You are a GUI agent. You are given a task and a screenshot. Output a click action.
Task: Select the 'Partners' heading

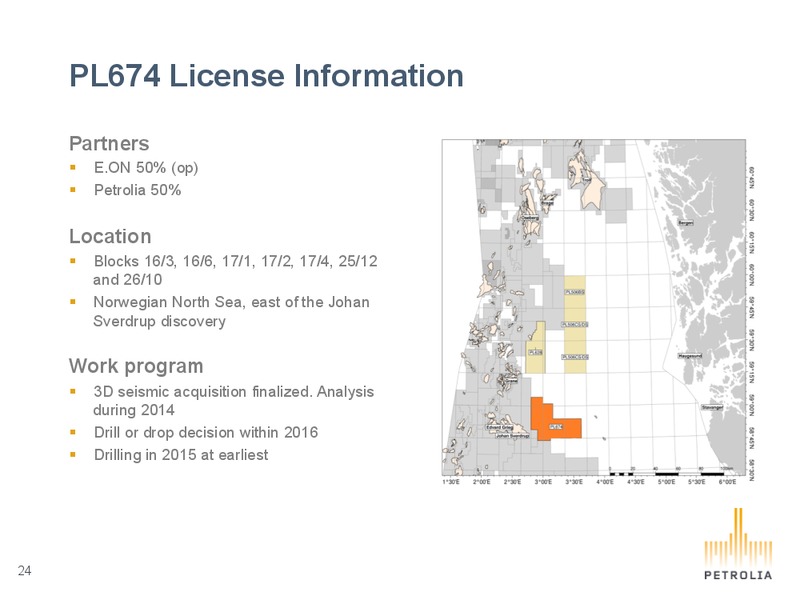point(109,143)
